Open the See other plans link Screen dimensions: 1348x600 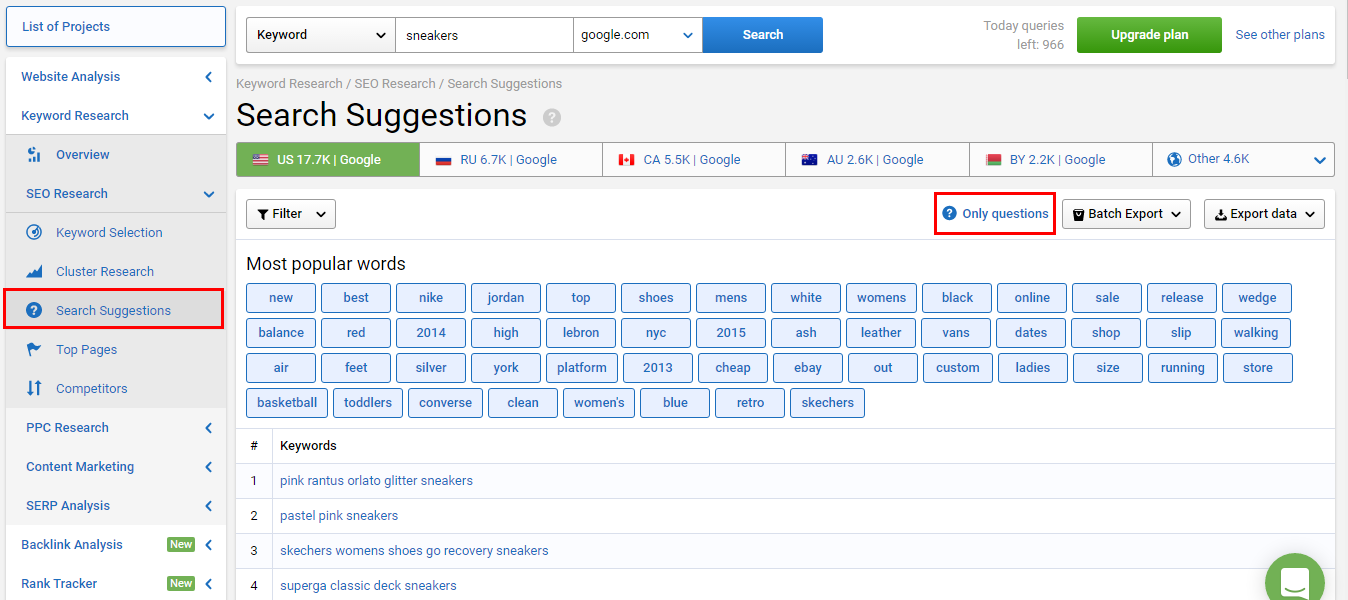(x=1280, y=35)
